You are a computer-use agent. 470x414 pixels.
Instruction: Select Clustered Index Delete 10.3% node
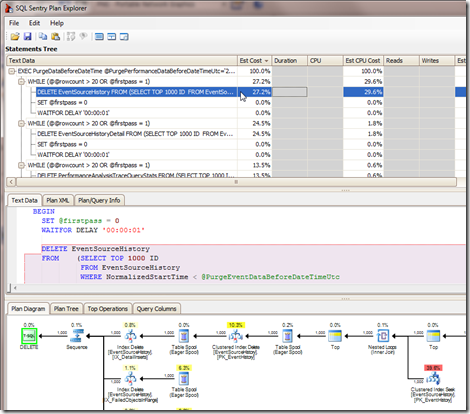tap(236, 336)
